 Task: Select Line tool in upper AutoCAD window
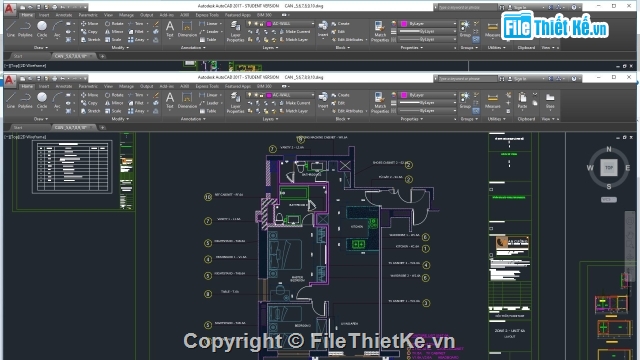point(11,29)
